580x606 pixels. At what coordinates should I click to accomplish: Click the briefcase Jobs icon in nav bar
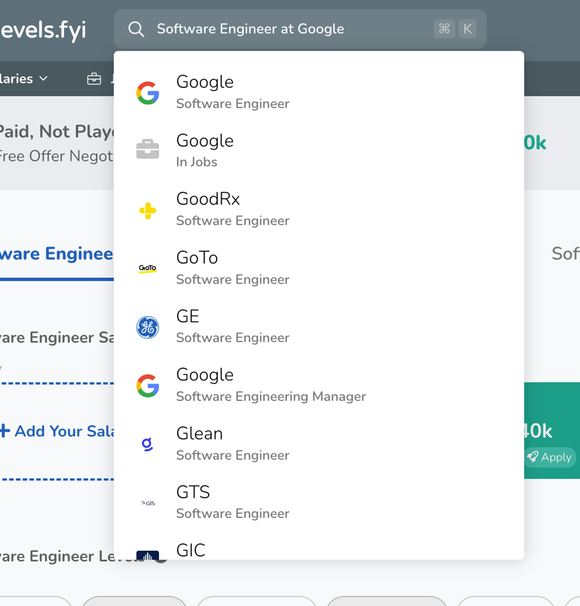[94, 79]
